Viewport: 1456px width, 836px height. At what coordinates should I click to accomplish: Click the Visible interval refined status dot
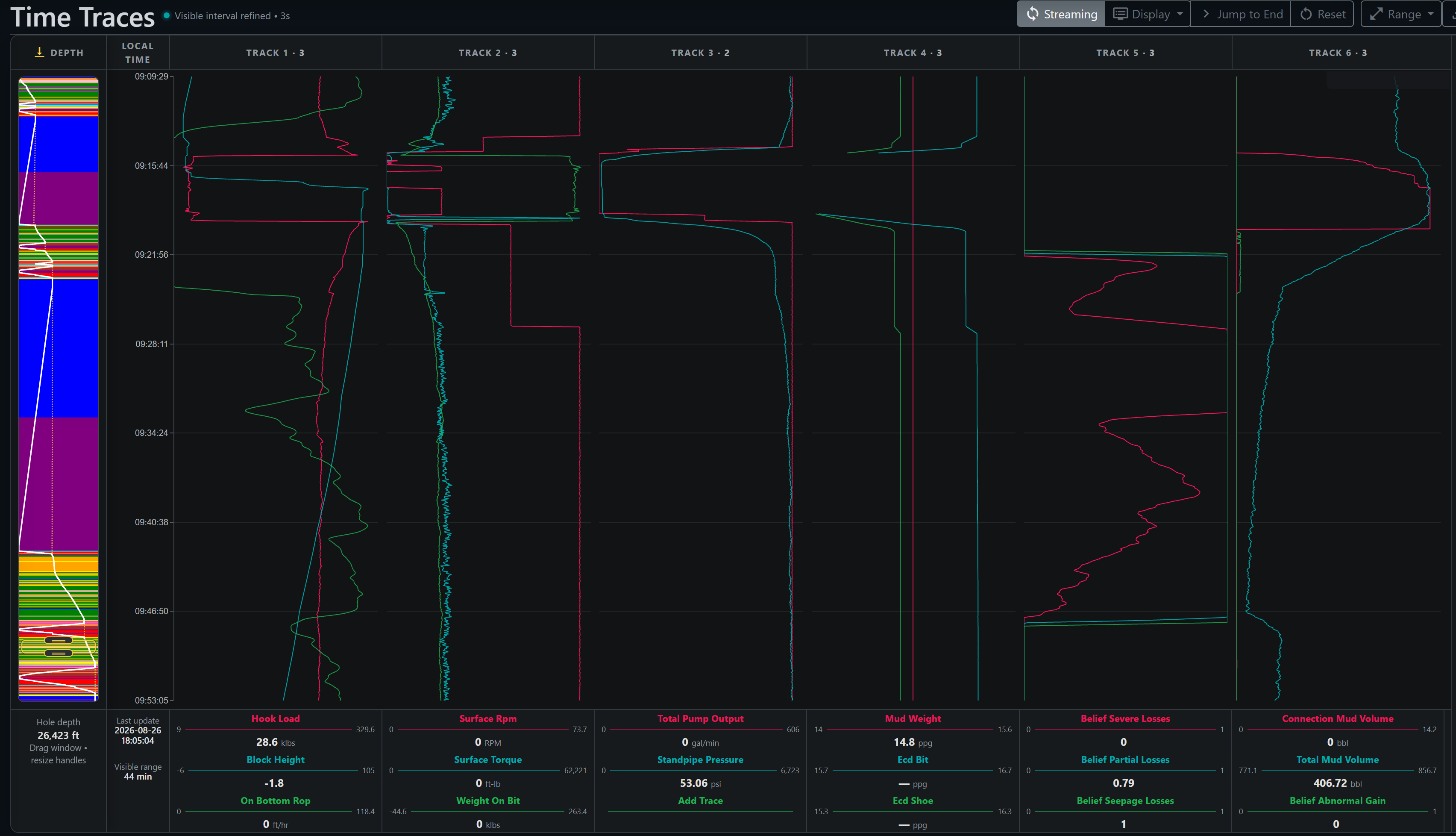pos(167,15)
